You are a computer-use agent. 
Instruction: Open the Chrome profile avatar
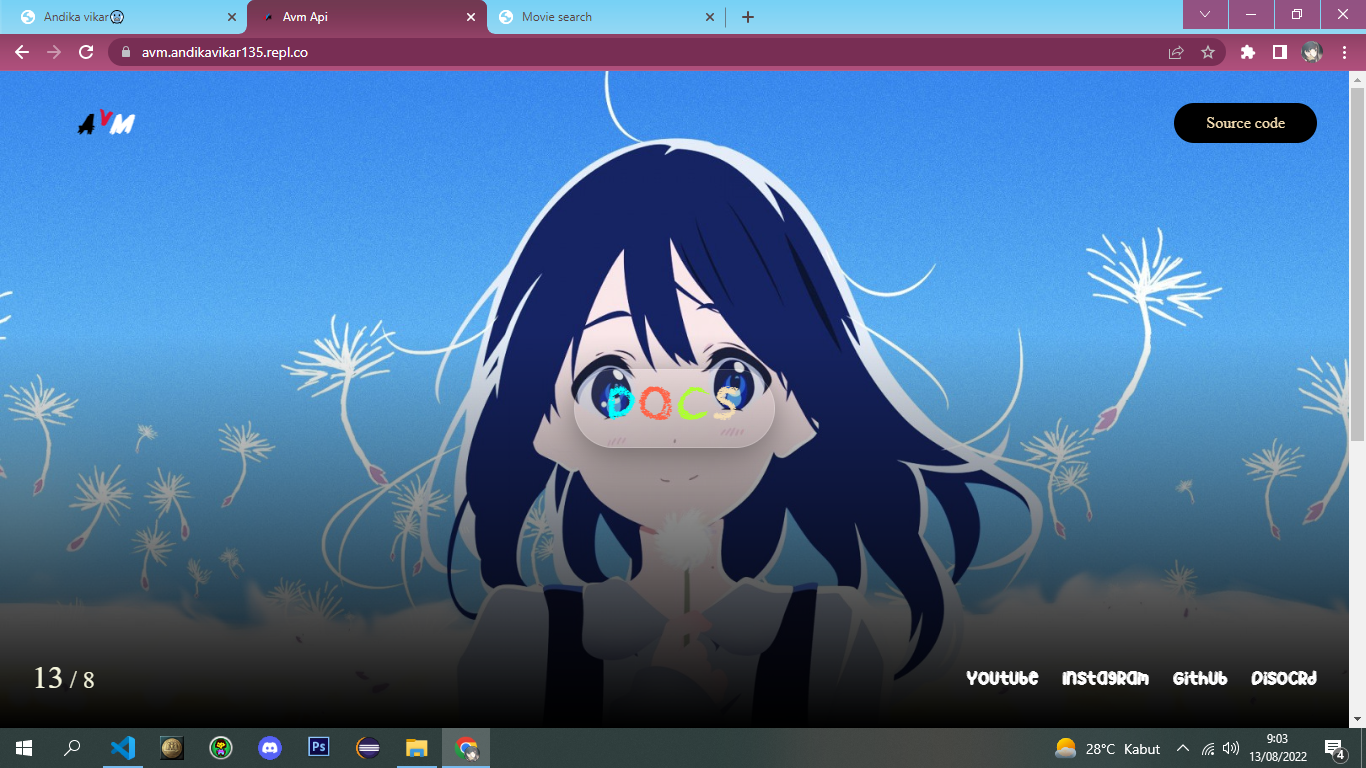click(1312, 52)
